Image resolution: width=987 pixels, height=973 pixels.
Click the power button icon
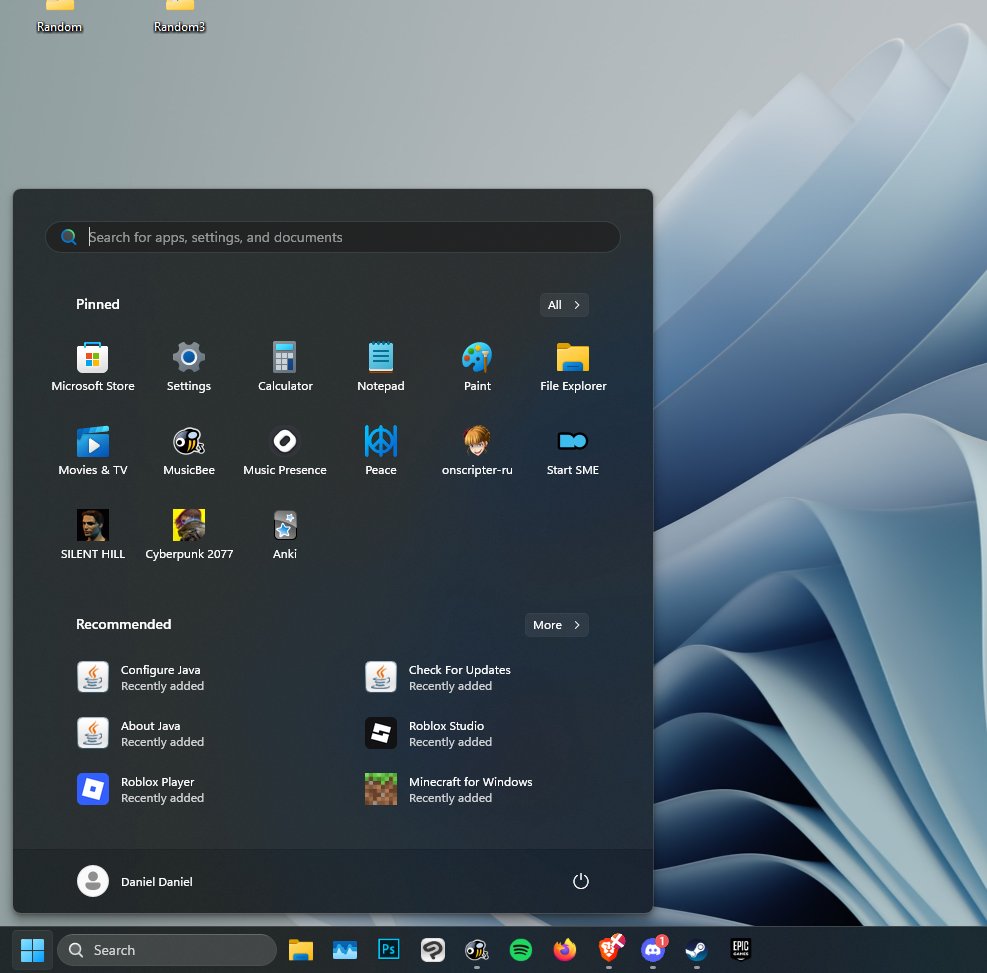[580, 881]
